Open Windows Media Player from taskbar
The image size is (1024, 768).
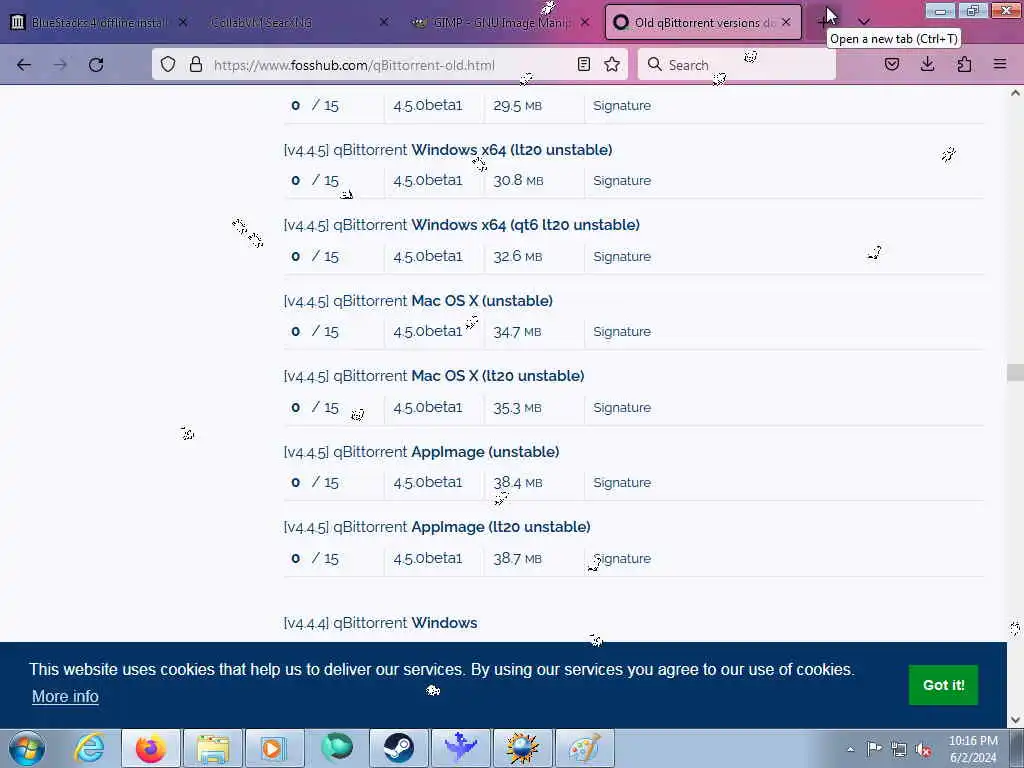(274, 748)
